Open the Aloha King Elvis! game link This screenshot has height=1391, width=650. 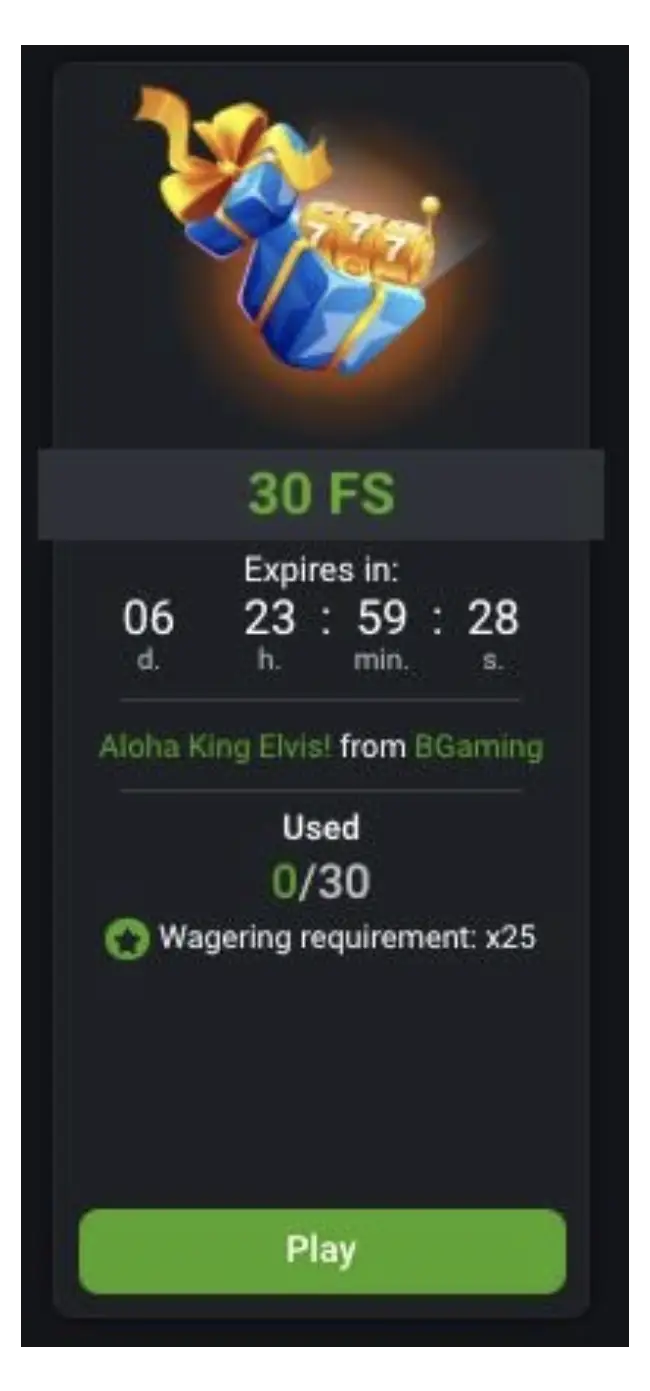[x=214, y=747]
